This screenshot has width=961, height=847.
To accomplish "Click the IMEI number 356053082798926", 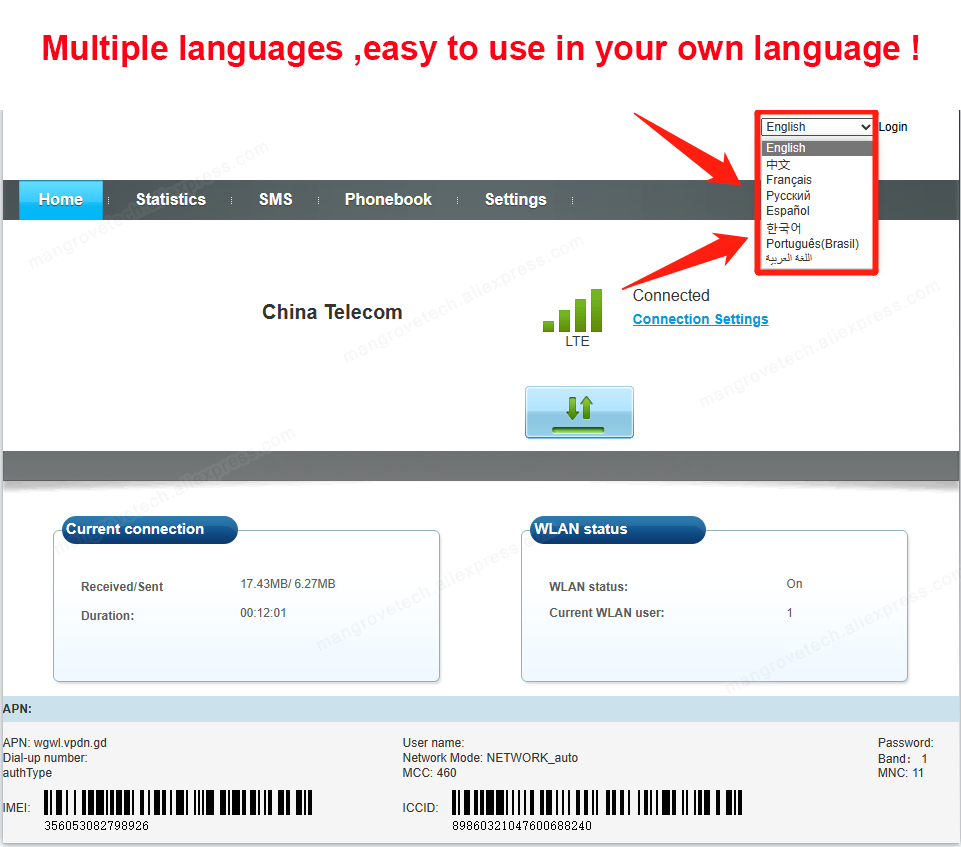I will pos(96,826).
